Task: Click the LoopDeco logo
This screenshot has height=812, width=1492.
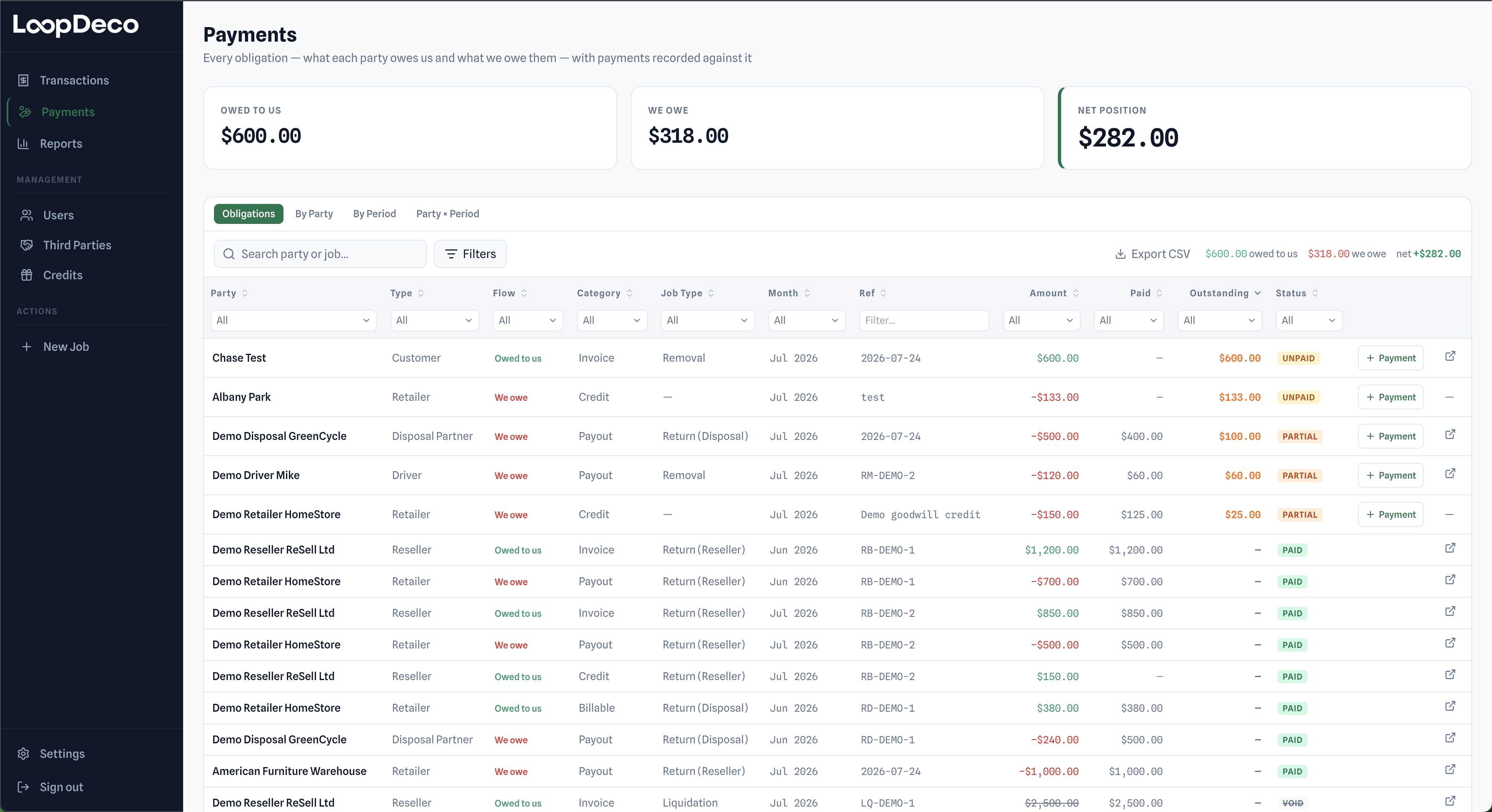Action: tap(76, 25)
